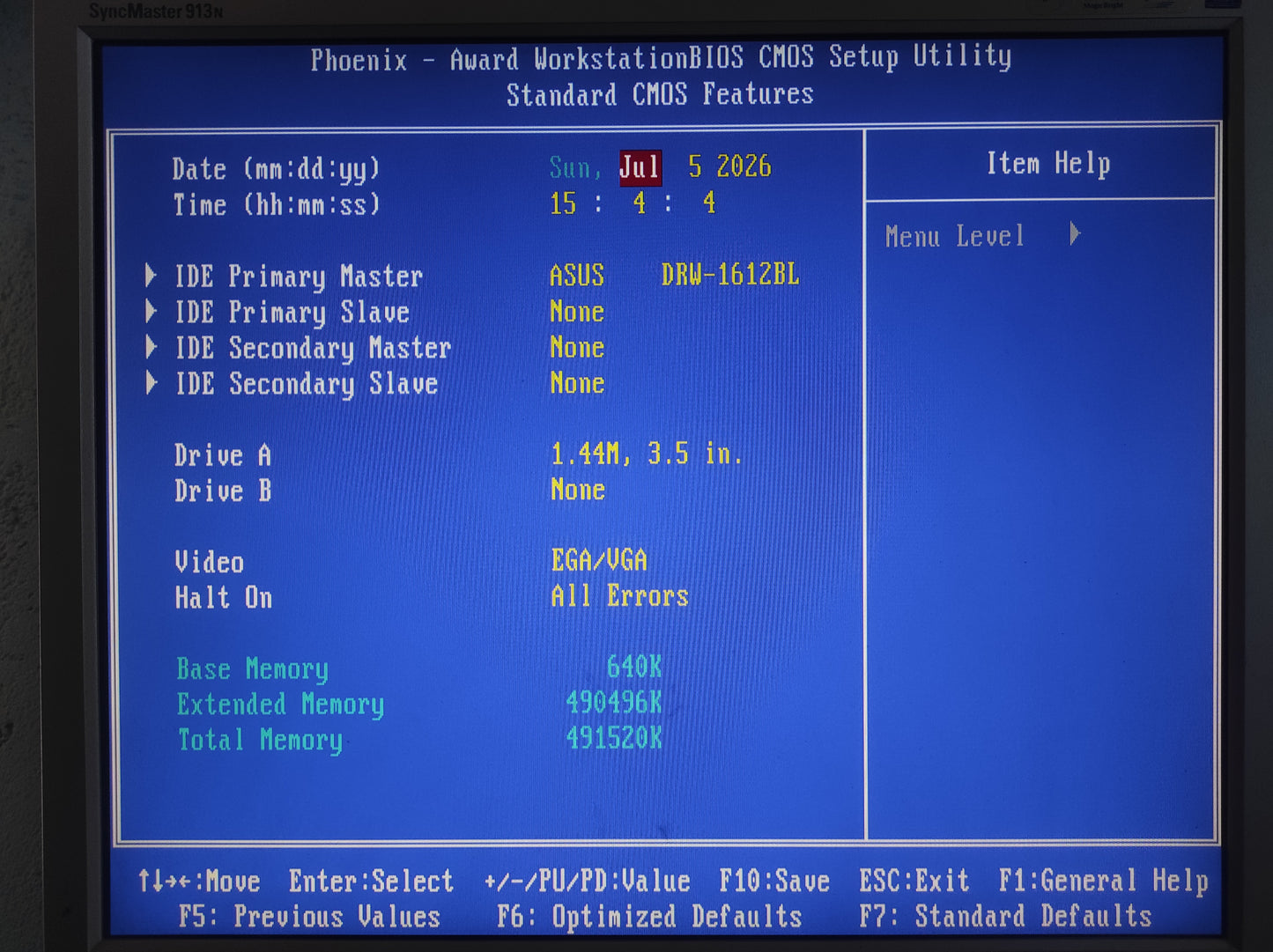This screenshot has height=952, width=1273.
Task: Click the arrow beside IDE Primary Slave
Action: tap(151, 311)
